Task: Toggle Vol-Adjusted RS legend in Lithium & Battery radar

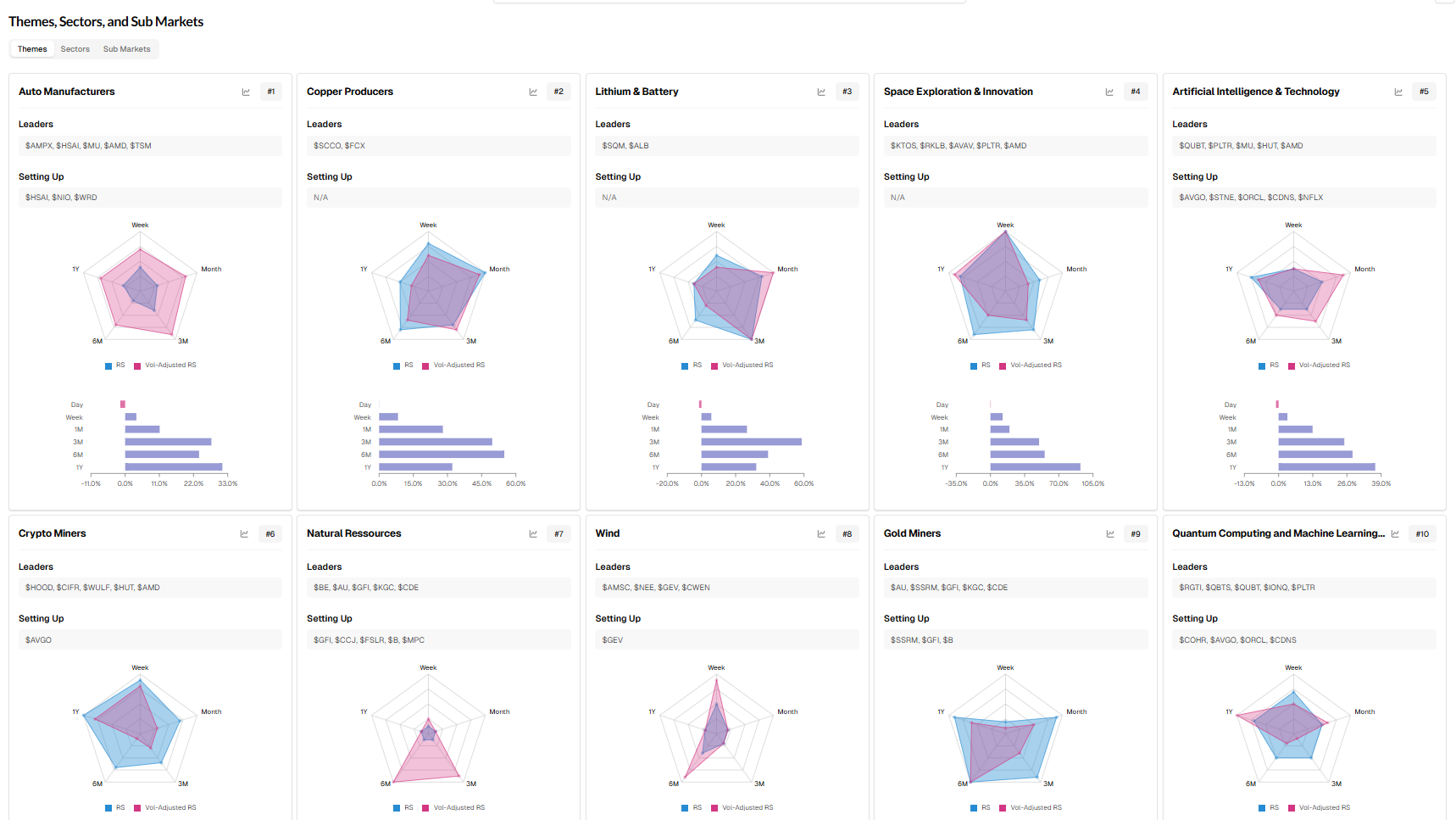Action: [x=742, y=365]
